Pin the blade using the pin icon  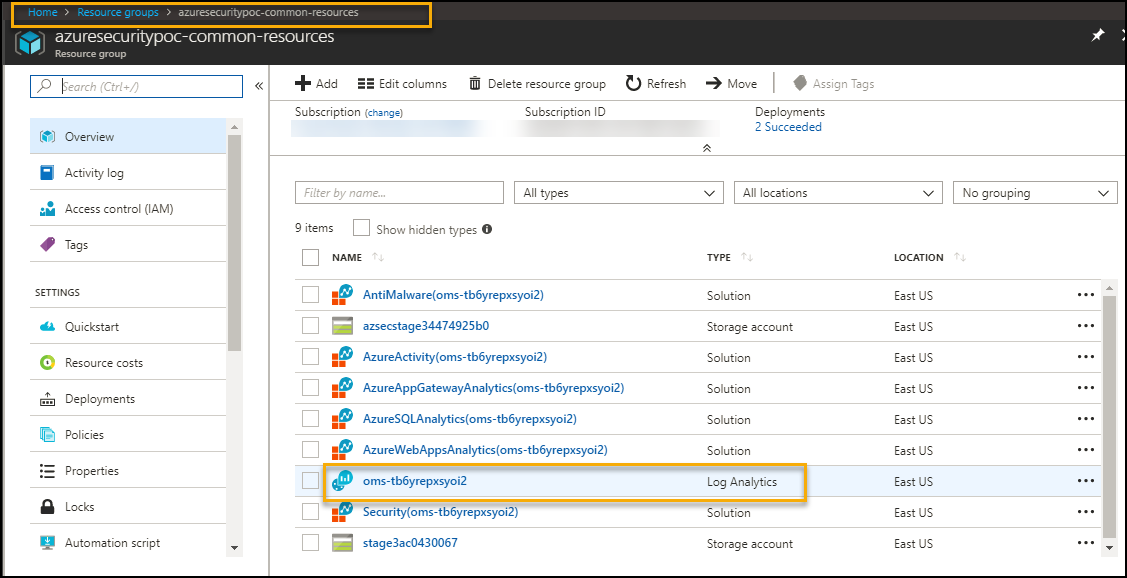[x=1098, y=35]
